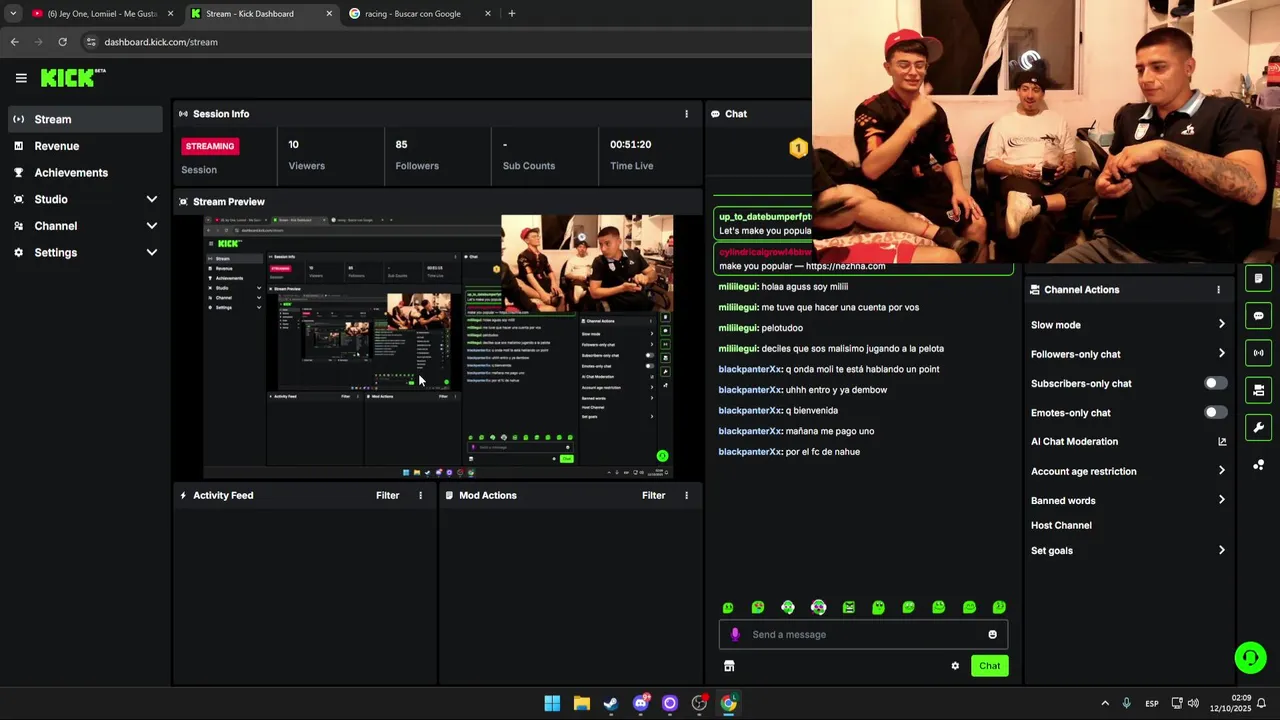This screenshot has width=1280, height=720.
Task: Insert the first green blob emote
Action: (x=728, y=607)
